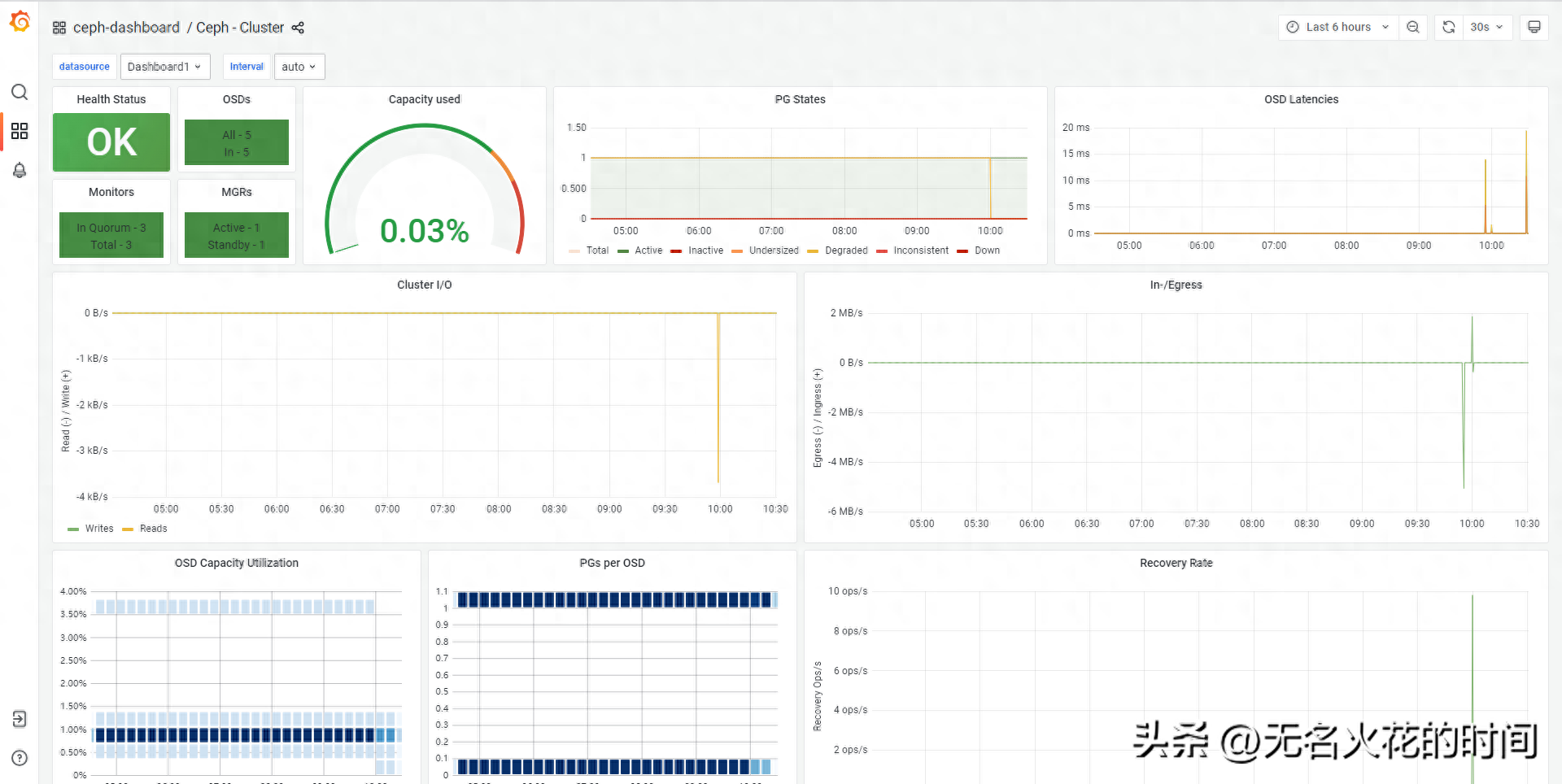Click the dashboard grid icon beside ceph-dashboard
Image resolution: width=1562 pixels, height=784 pixels.
pos(59,28)
